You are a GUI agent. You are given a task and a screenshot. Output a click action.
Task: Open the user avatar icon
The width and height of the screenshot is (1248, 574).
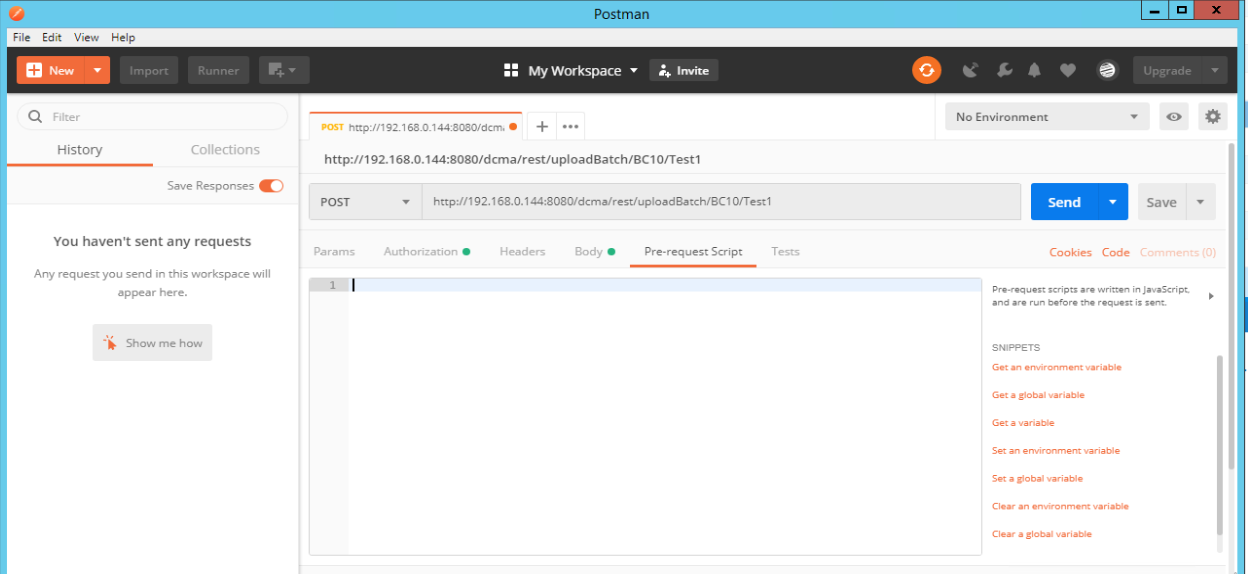point(1106,70)
